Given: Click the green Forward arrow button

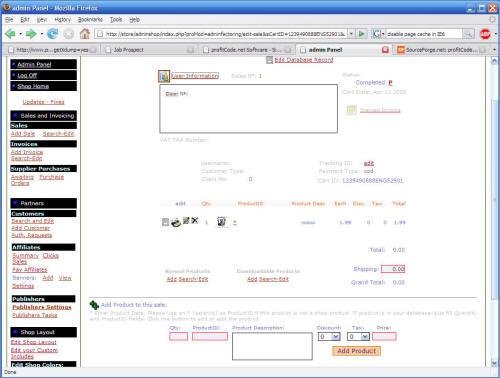Looking at the screenshot, I should point(31,34).
